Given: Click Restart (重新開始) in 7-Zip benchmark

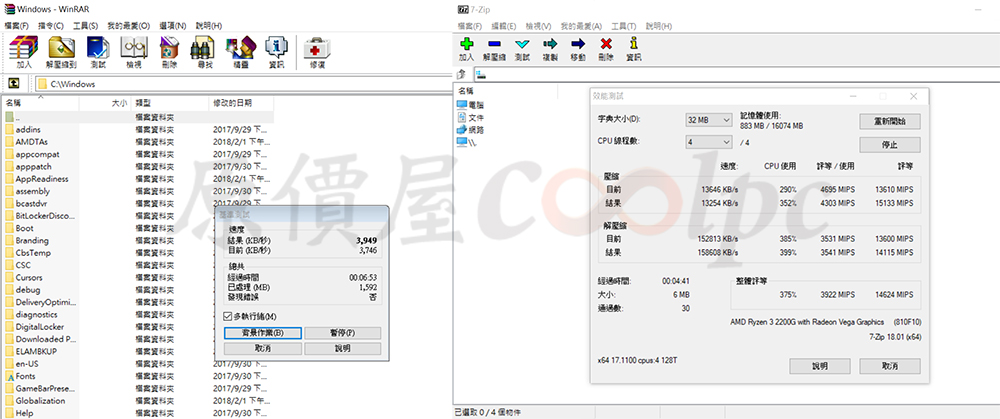Looking at the screenshot, I should click(x=890, y=121).
